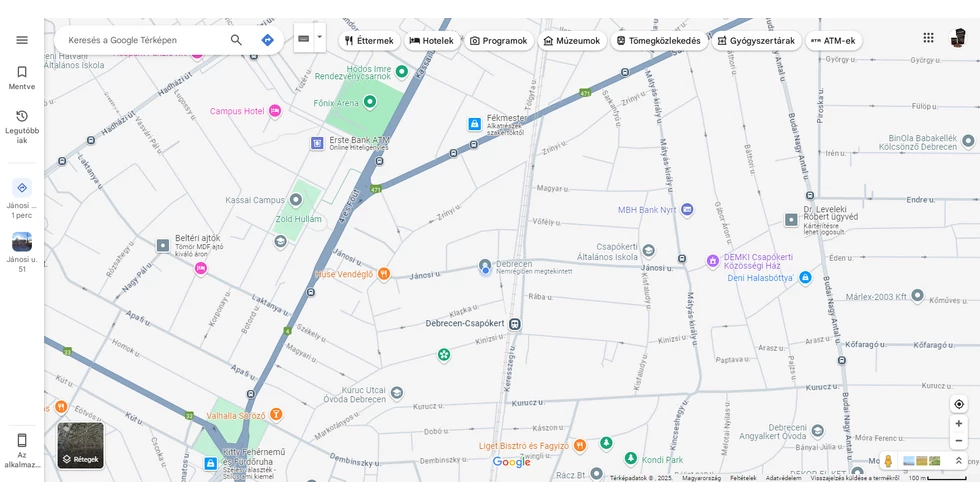
Task: Select the Márlex-2003 Kft. marker
Action: tap(917, 295)
